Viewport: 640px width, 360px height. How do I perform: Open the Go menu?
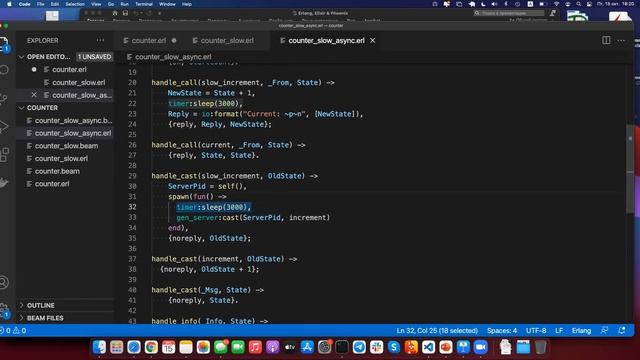pyautogui.click(x=111, y=4)
